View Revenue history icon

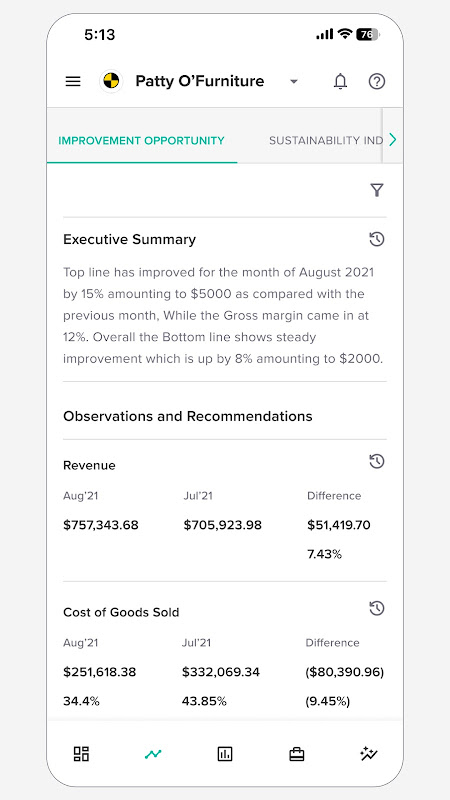[x=377, y=462]
